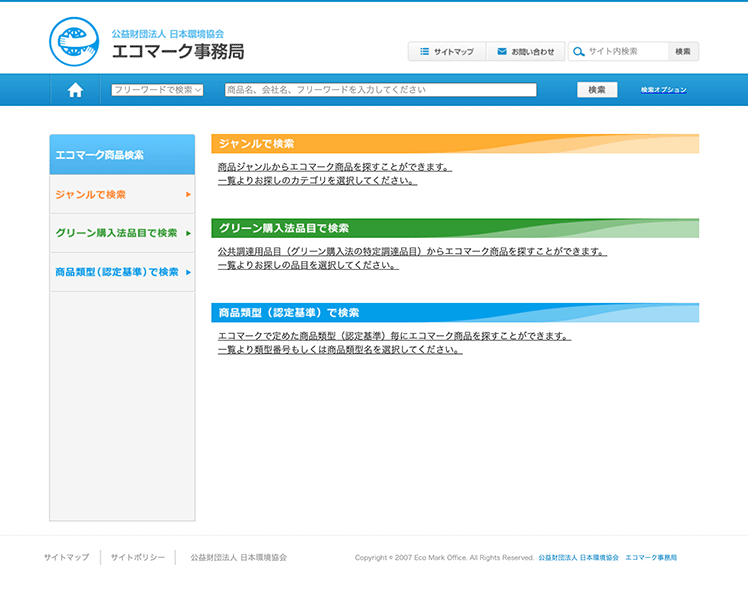Focus the サイト内検索 input field
Image resolution: width=748 pixels, height=600 pixels.
(x=625, y=51)
